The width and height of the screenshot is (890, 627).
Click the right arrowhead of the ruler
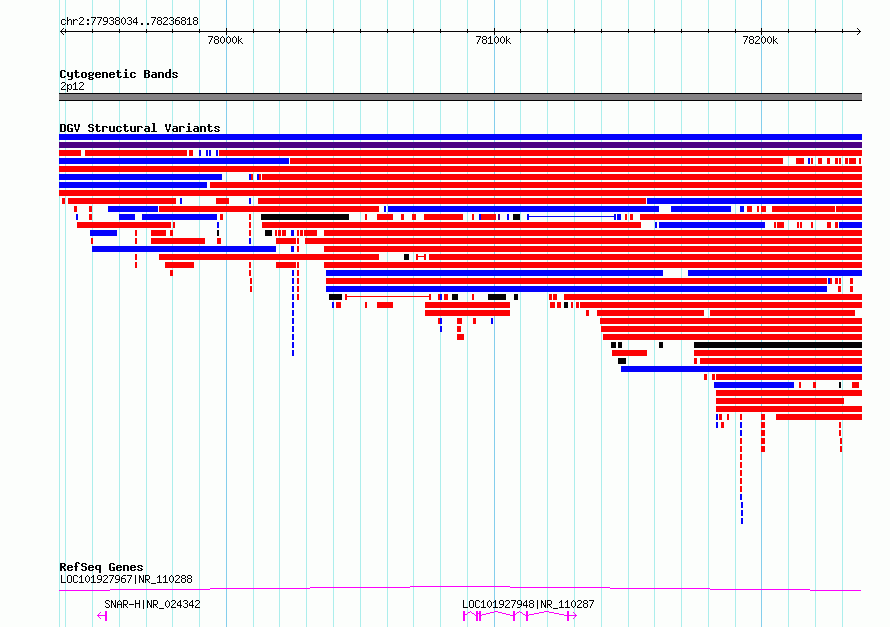click(x=858, y=32)
